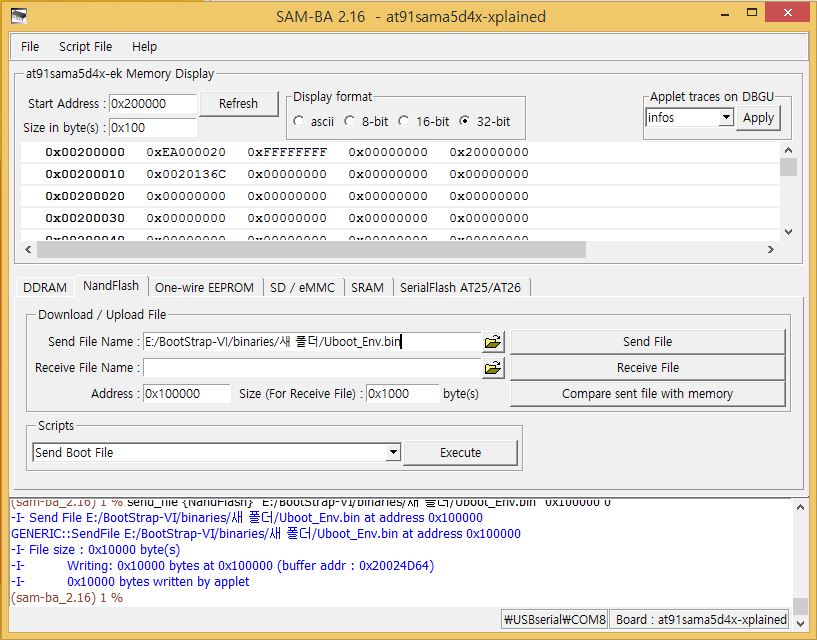Switch to the SD / eMMC tab

click(x=302, y=287)
